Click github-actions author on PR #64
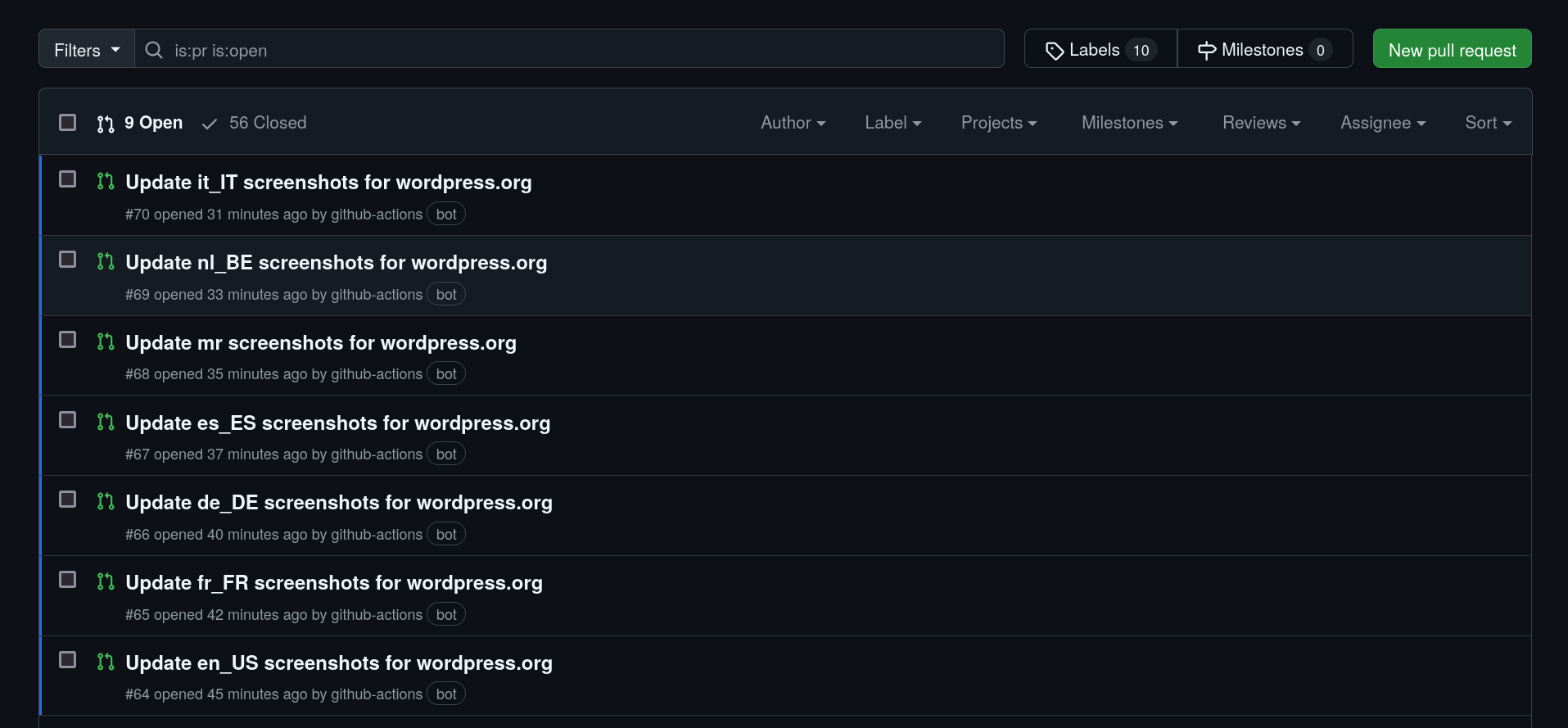The height and width of the screenshot is (728, 1568). [x=377, y=694]
